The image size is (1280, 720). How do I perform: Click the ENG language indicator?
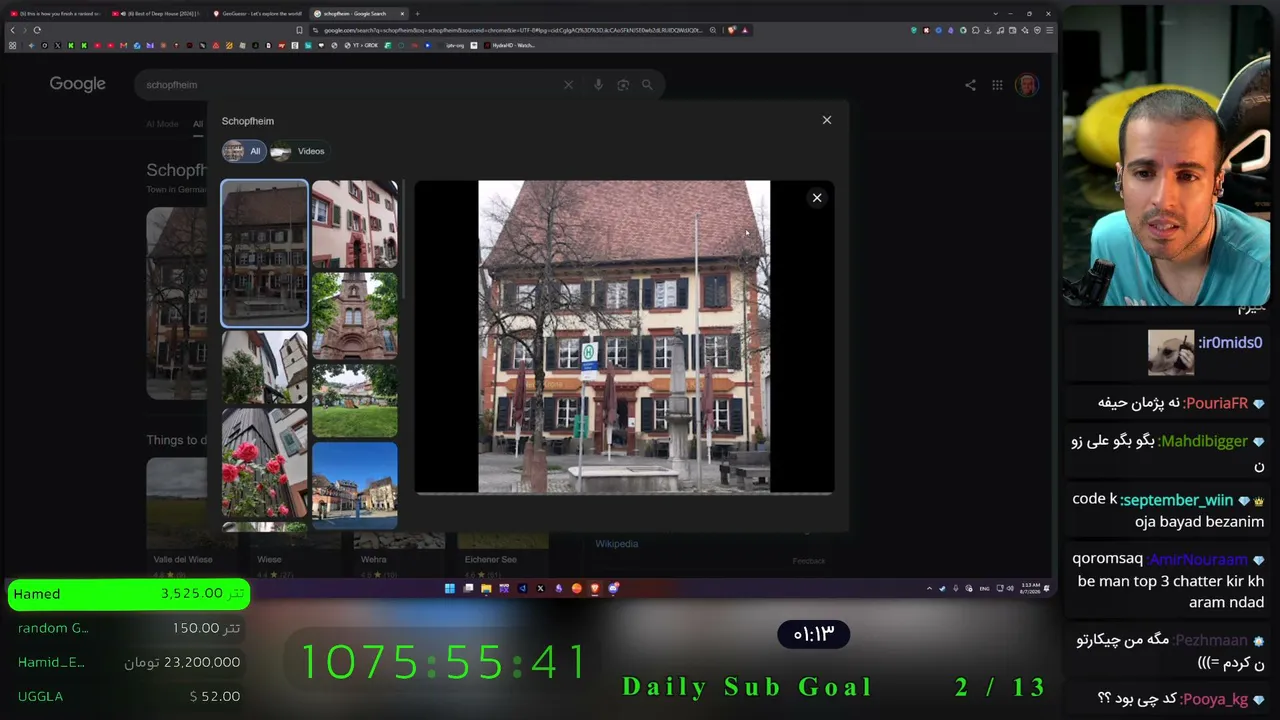point(985,588)
